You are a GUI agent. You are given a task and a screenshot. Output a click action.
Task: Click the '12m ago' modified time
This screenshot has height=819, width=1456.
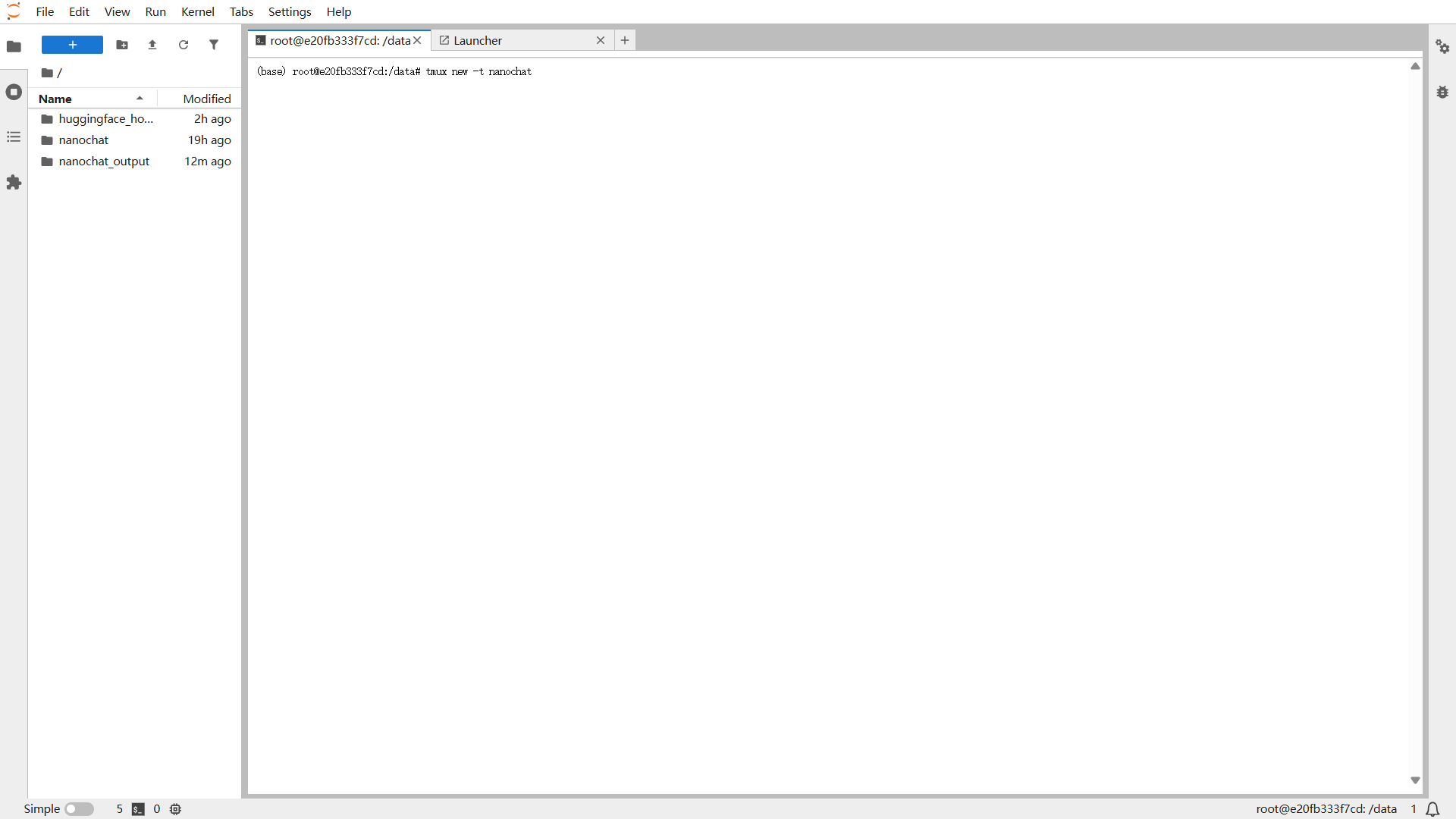207,162
